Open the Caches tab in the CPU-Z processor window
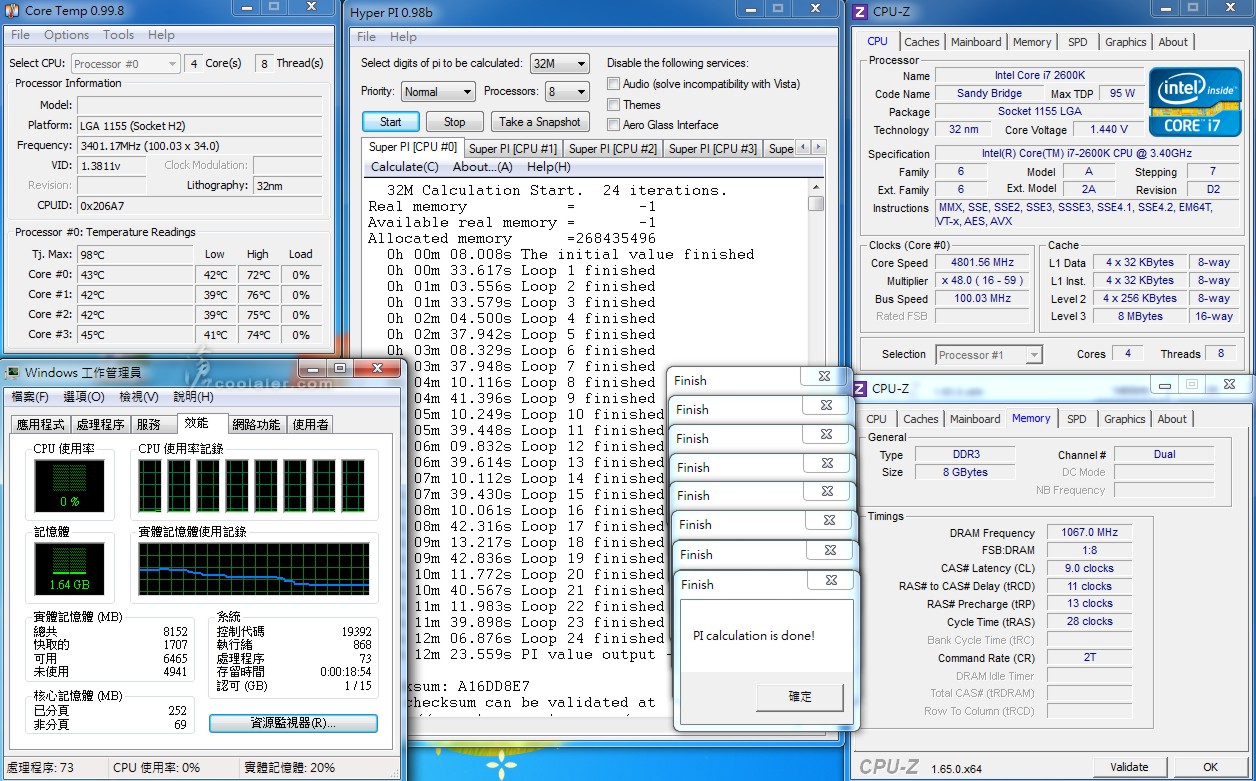This screenshot has width=1256, height=781. click(921, 42)
